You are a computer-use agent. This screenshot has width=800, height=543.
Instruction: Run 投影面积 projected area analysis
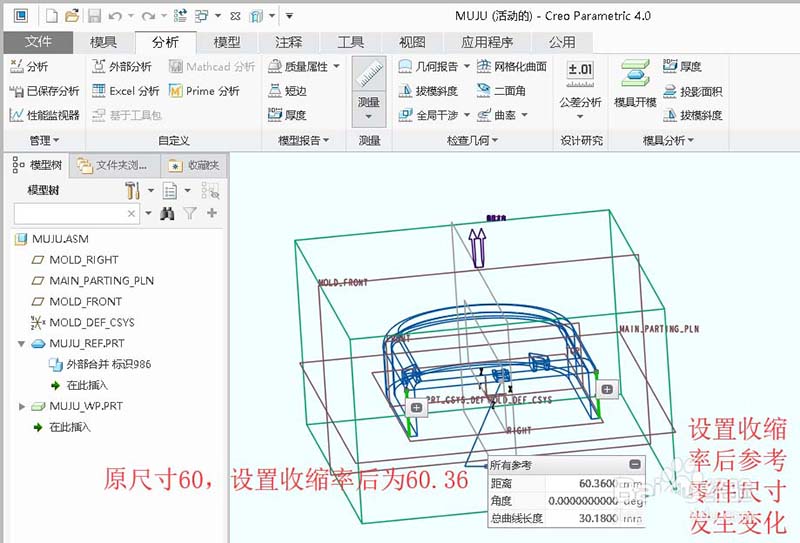pyautogui.click(x=693, y=91)
